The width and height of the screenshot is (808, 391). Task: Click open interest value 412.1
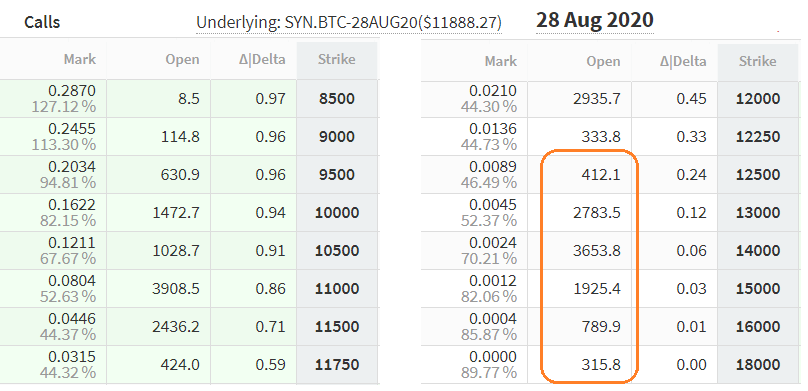pyautogui.click(x=601, y=175)
